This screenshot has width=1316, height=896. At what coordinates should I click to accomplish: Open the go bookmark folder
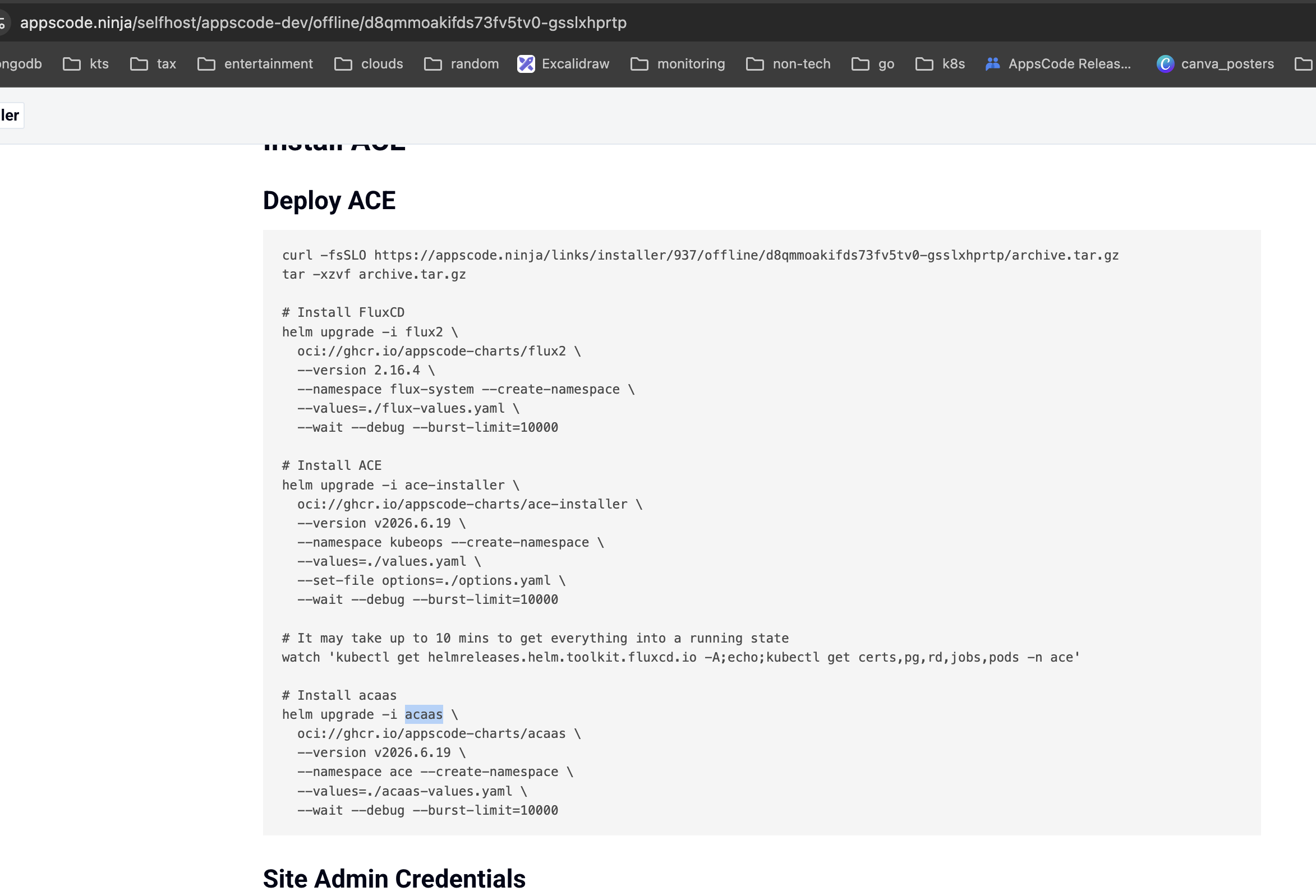tap(873, 64)
